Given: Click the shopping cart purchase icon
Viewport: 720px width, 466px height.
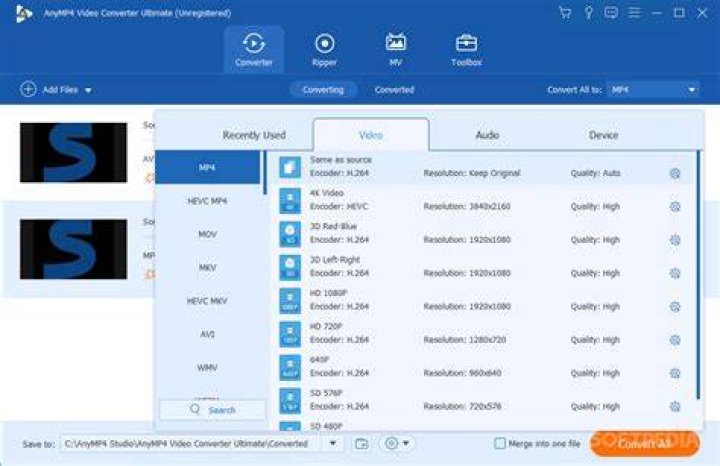Looking at the screenshot, I should pyautogui.click(x=565, y=12).
